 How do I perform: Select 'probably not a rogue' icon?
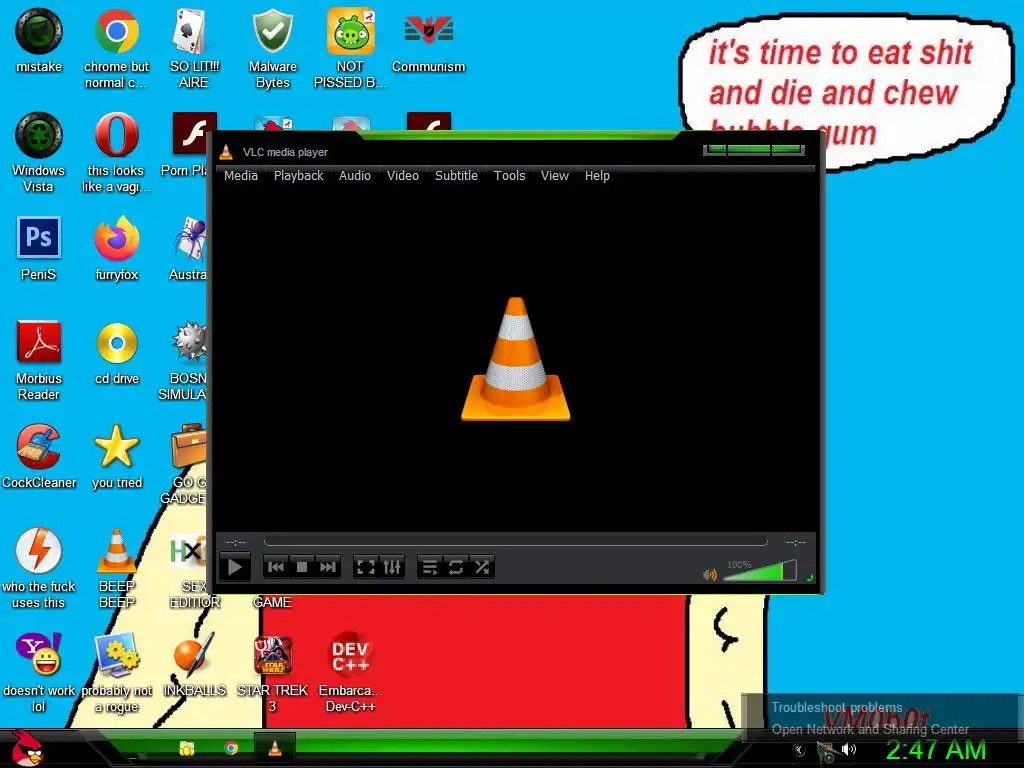tap(117, 673)
